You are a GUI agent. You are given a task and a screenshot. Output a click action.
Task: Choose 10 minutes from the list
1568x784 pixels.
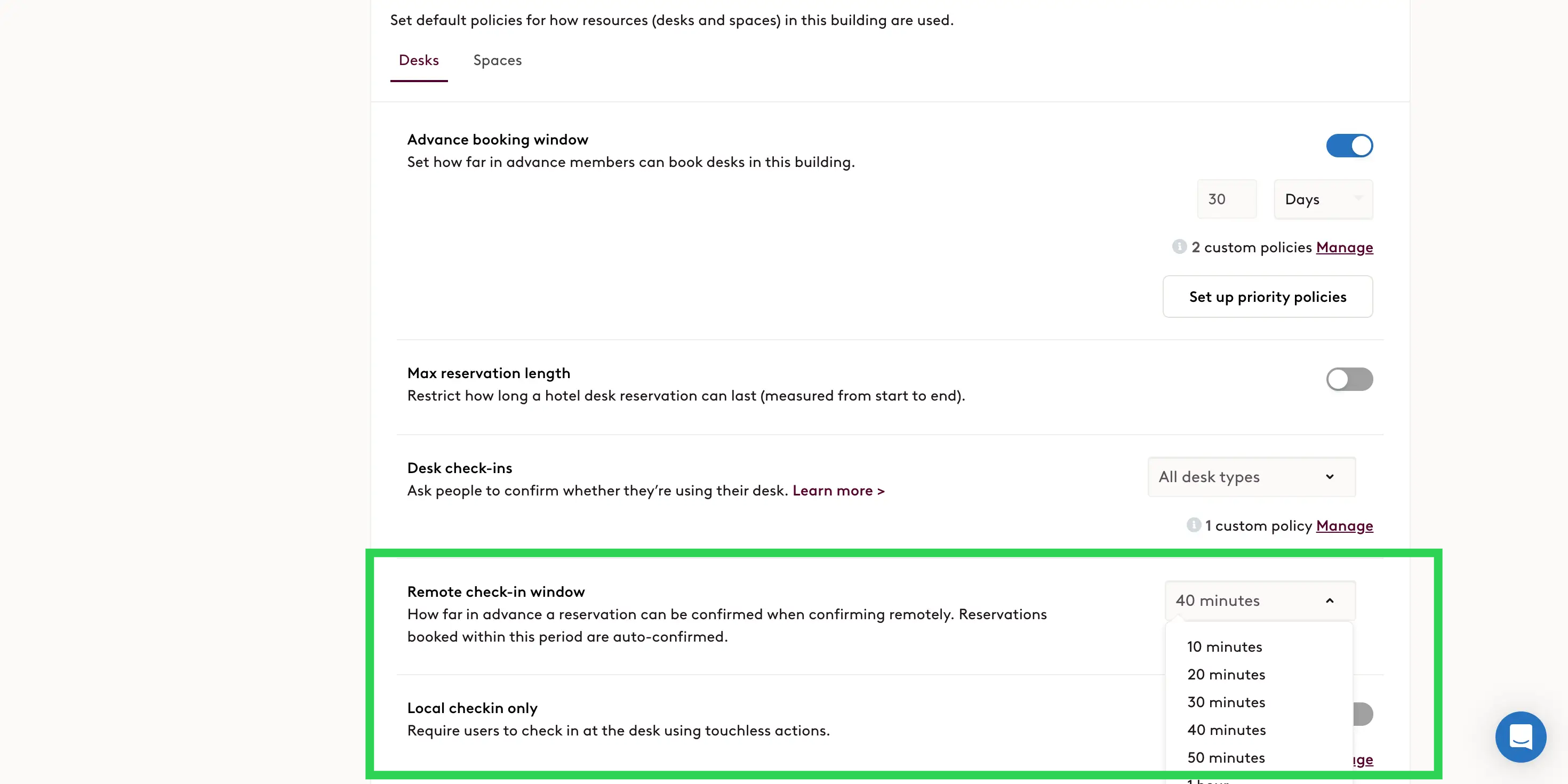point(1224,646)
